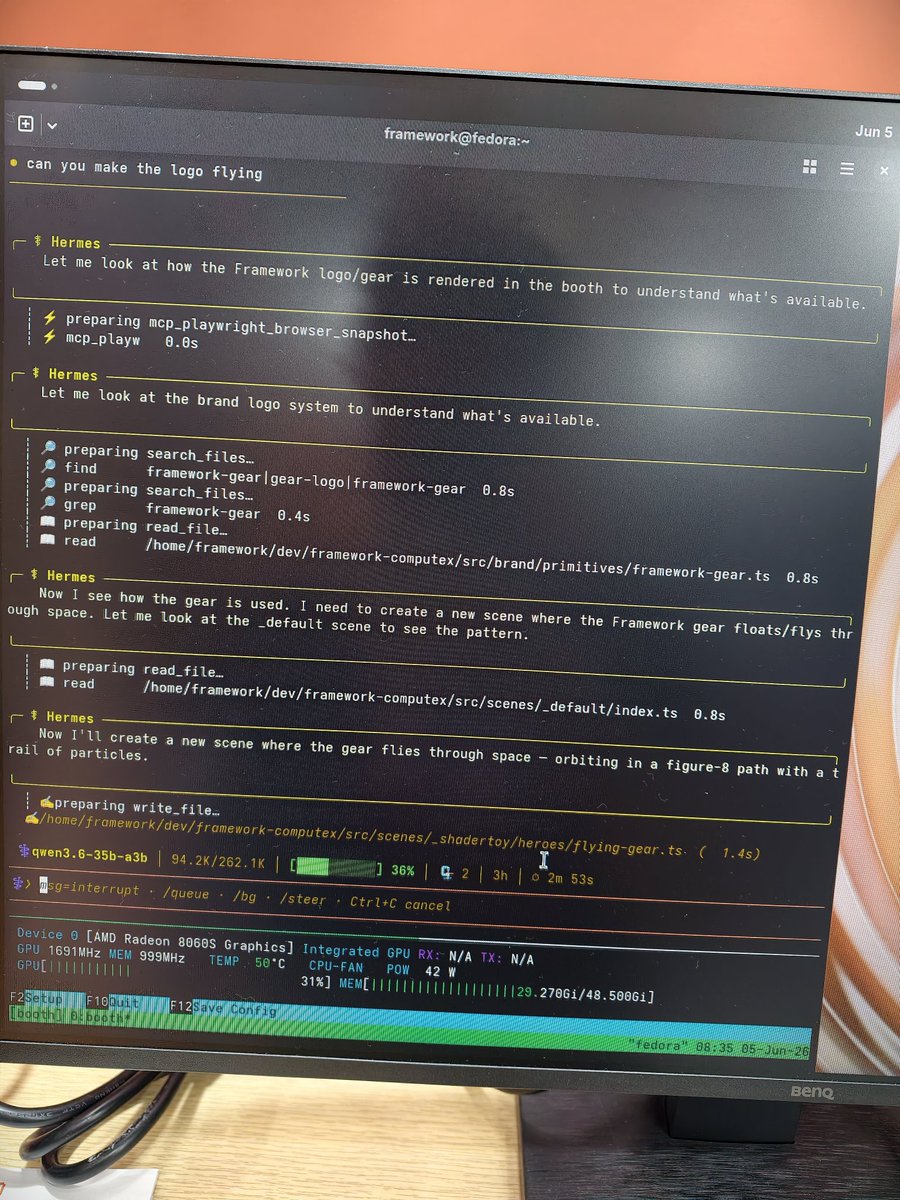
Task: Click the framework-gear.ts file path
Action: [x=458, y=561]
